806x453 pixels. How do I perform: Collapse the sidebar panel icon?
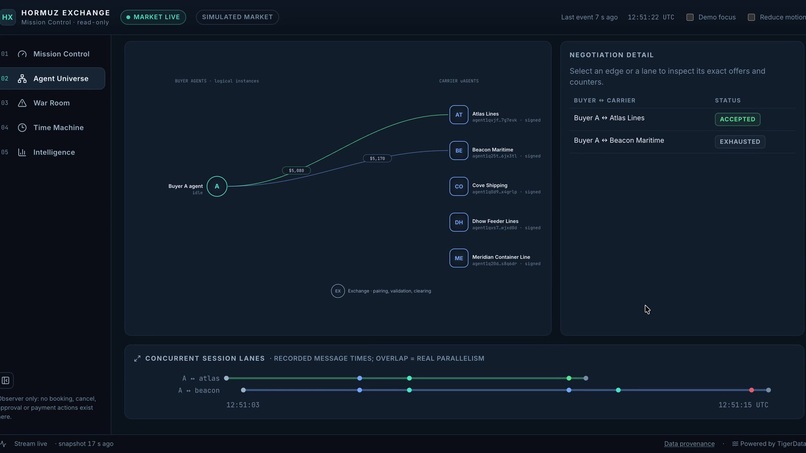(x=6, y=380)
